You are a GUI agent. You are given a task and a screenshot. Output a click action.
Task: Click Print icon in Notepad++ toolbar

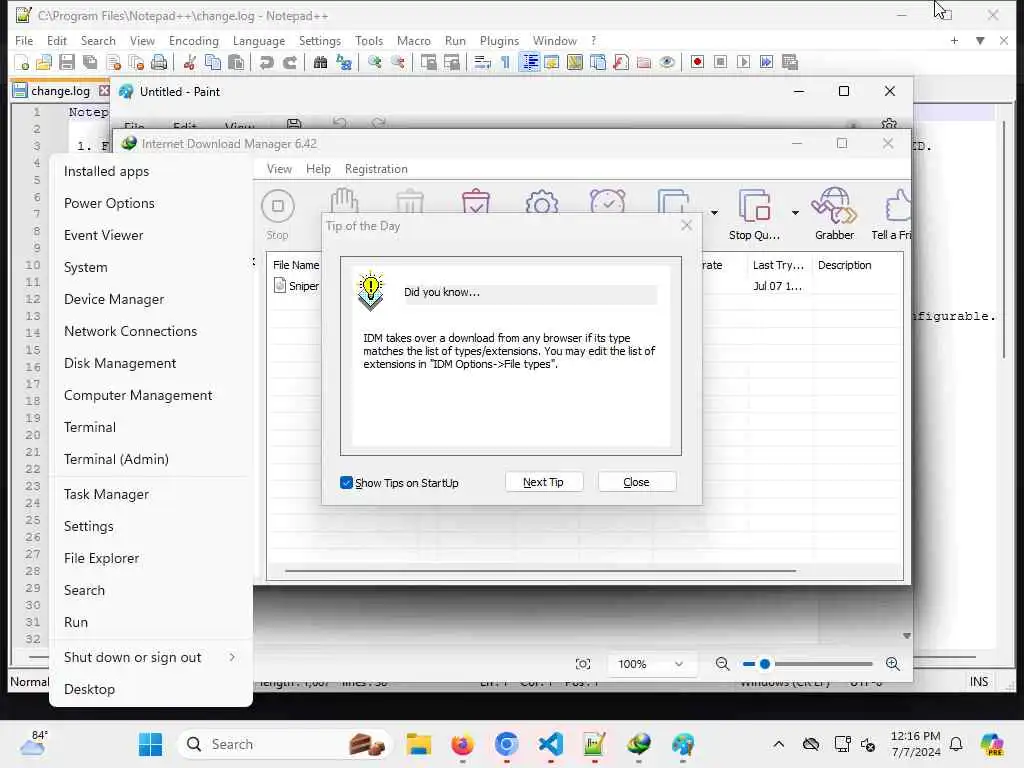click(x=159, y=63)
